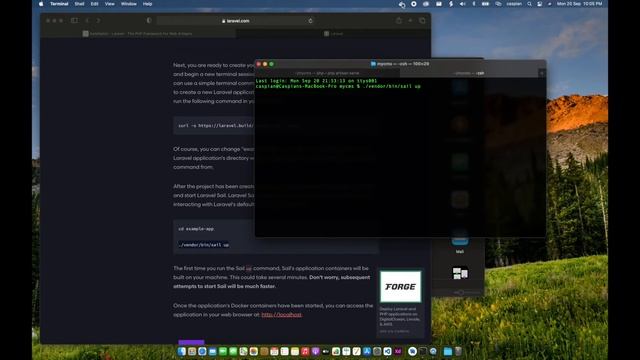Open Messages from the Dock
The width and height of the screenshot is (640, 360).
pos(233,351)
